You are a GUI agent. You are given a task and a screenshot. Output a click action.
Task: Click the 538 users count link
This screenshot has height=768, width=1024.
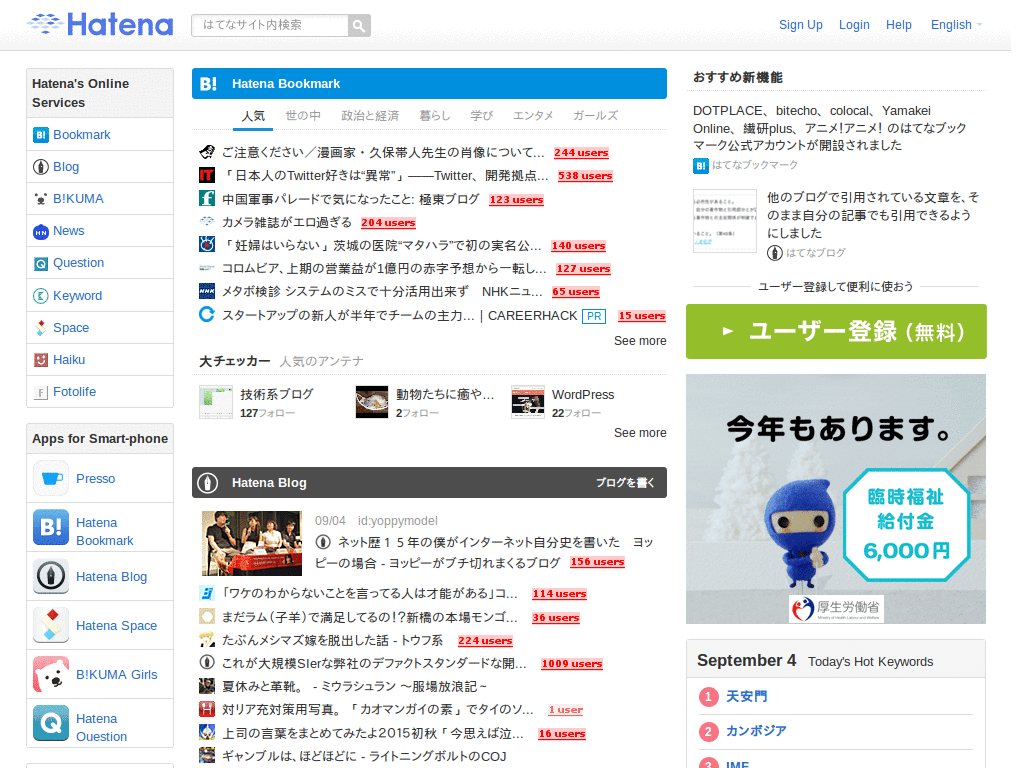coord(585,176)
